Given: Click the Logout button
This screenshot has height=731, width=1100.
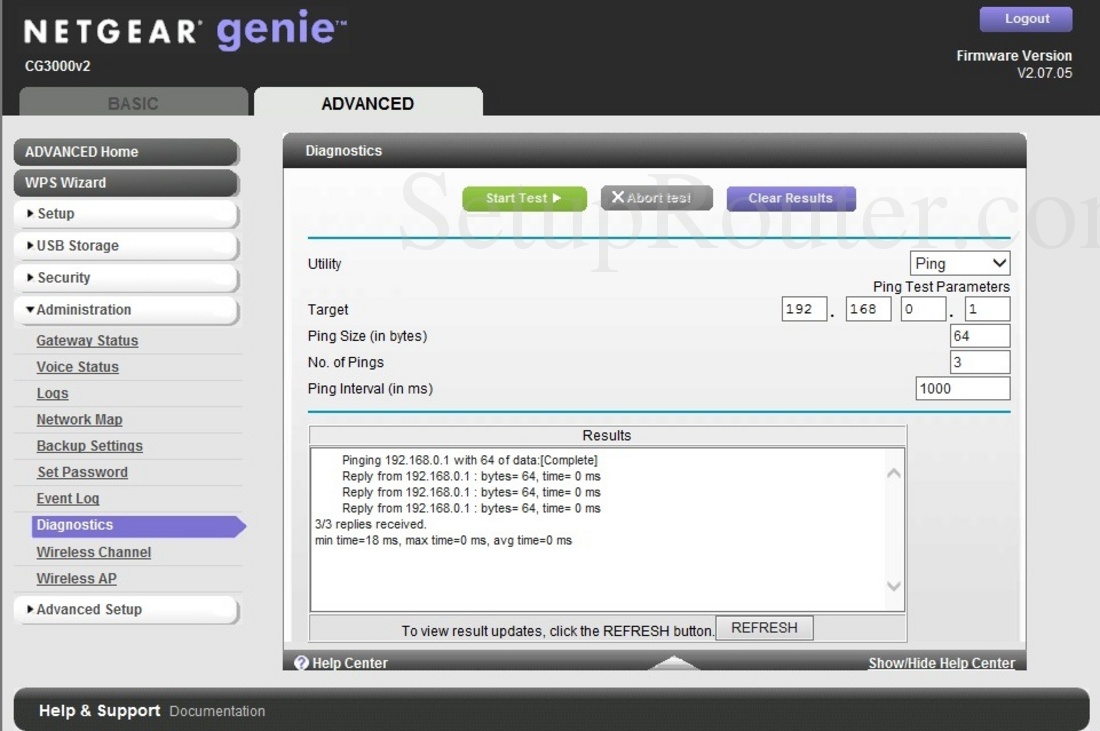Looking at the screenshot, I should pyautogui.click(x=1025, y=18).
